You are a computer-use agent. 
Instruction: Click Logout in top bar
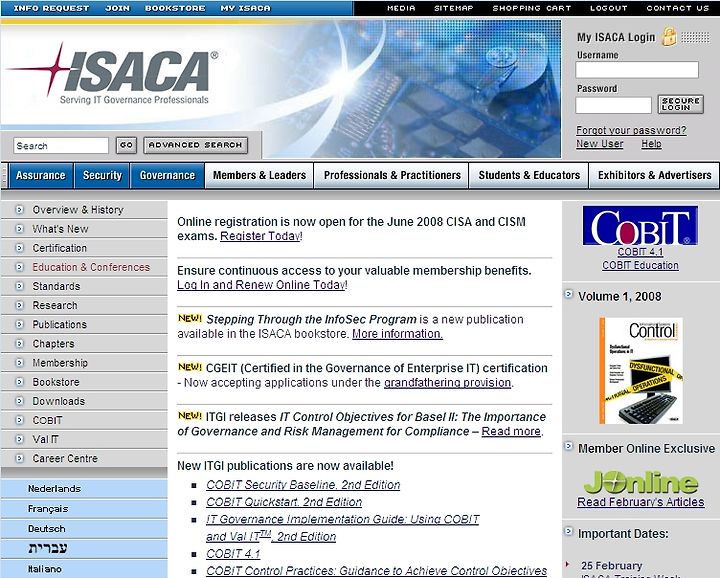click(609, 8)
